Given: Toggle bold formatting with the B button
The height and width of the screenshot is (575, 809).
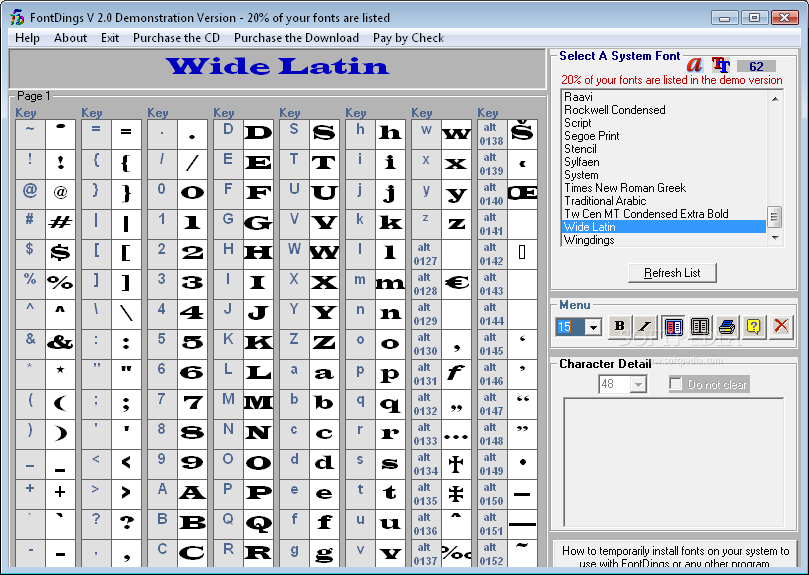Looking at the screenshot, I should pos(620,326).
